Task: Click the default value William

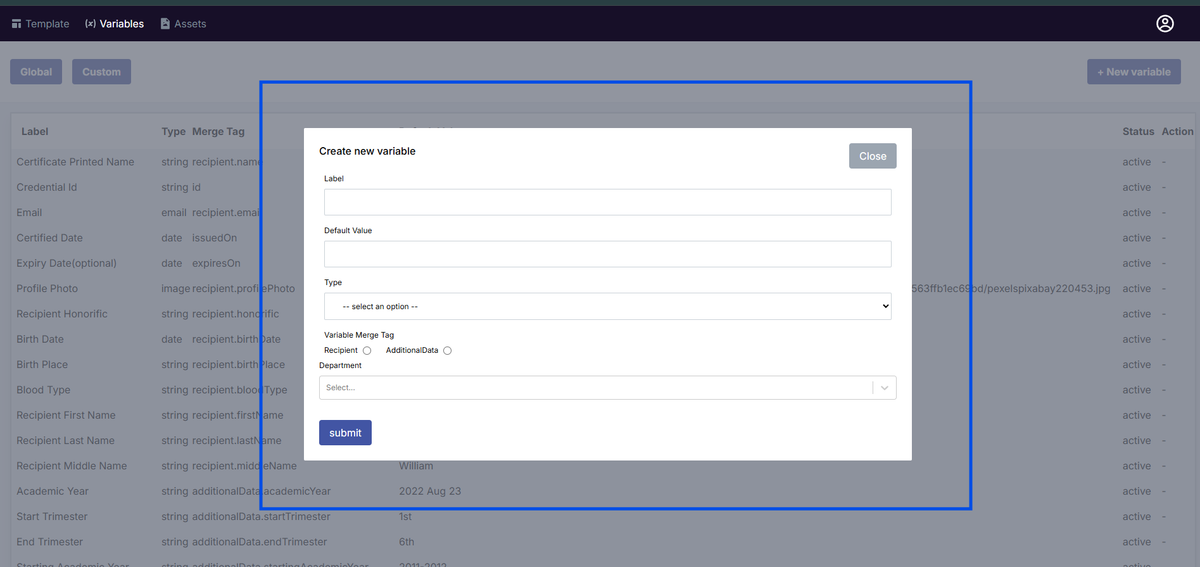Action: (x=416, y=466)
